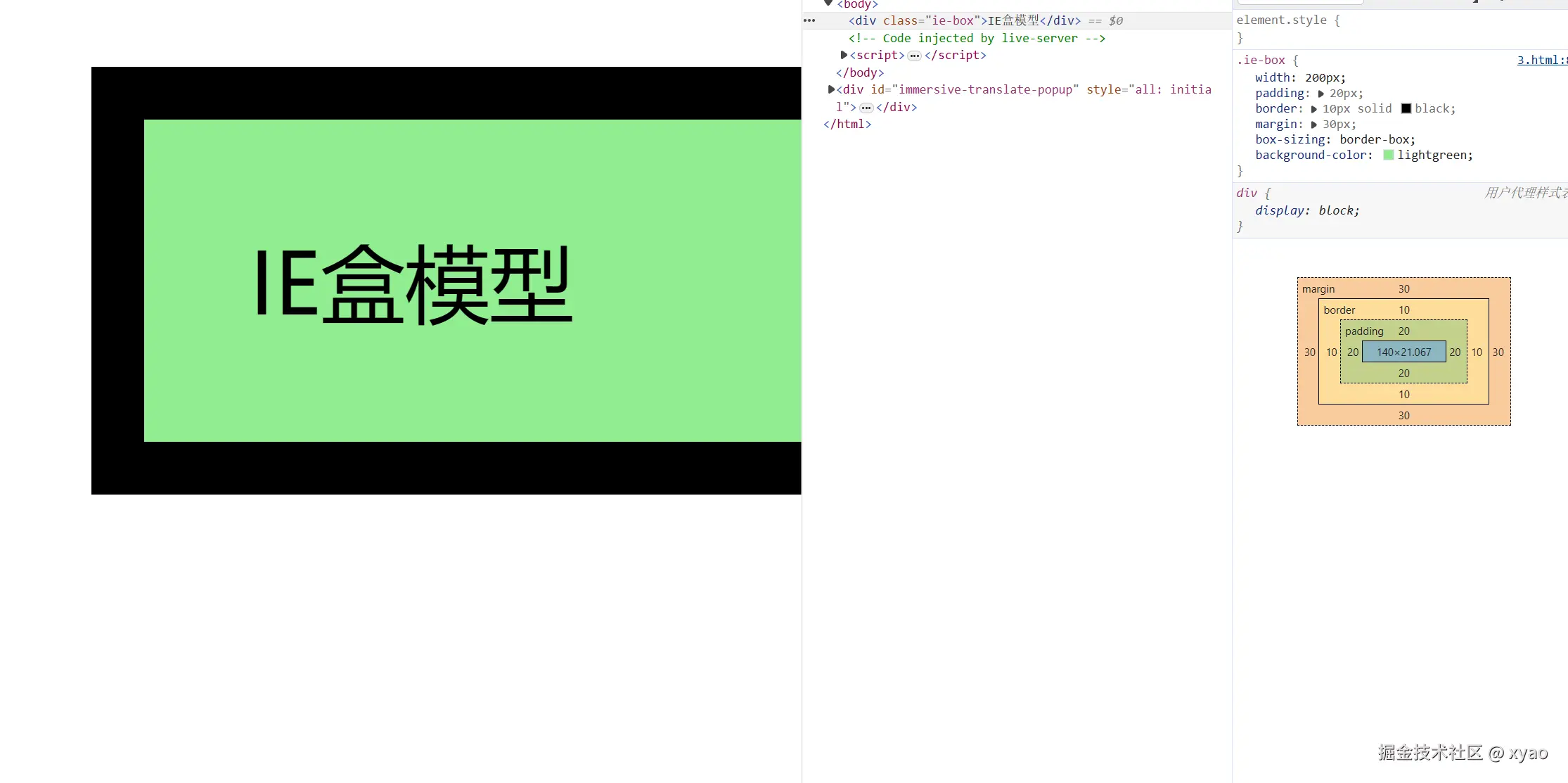
Task: Select the ie-box div element row
Action: (984, 20)
